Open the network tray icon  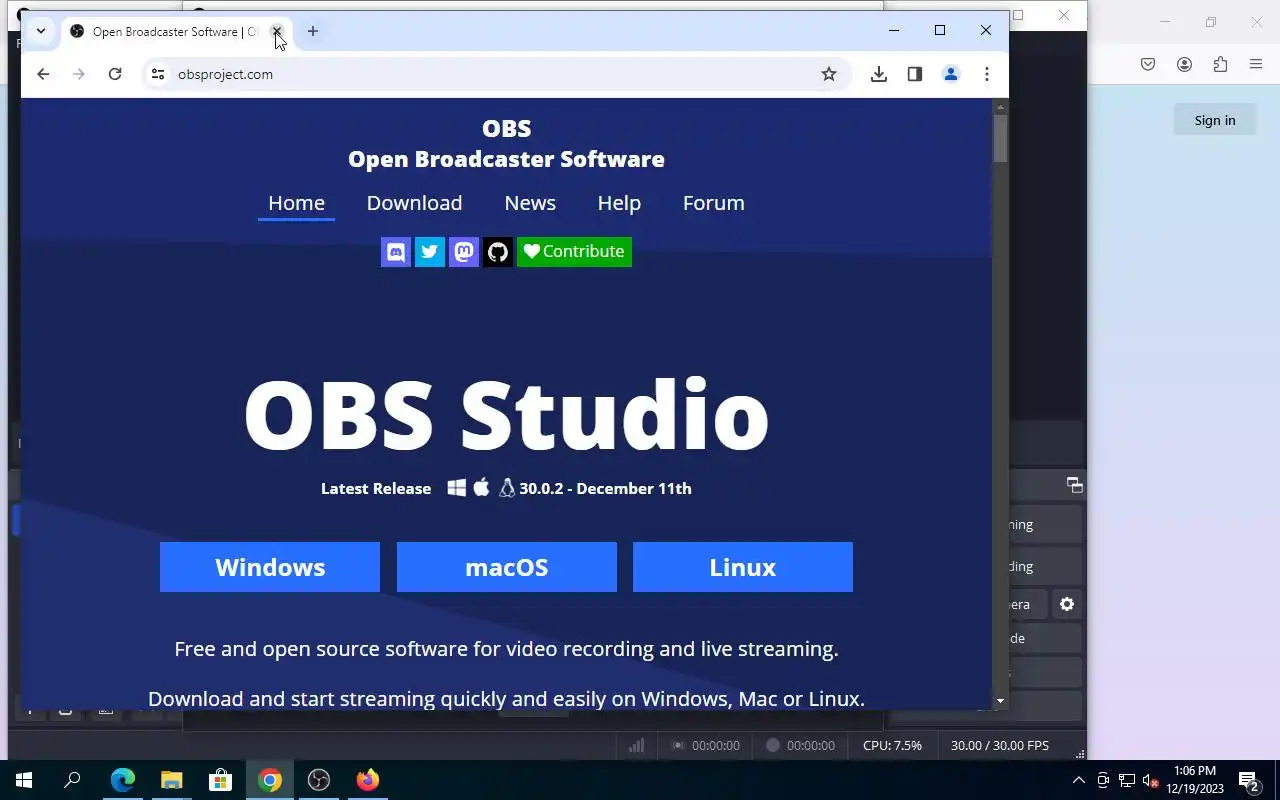click(1127, 780)
